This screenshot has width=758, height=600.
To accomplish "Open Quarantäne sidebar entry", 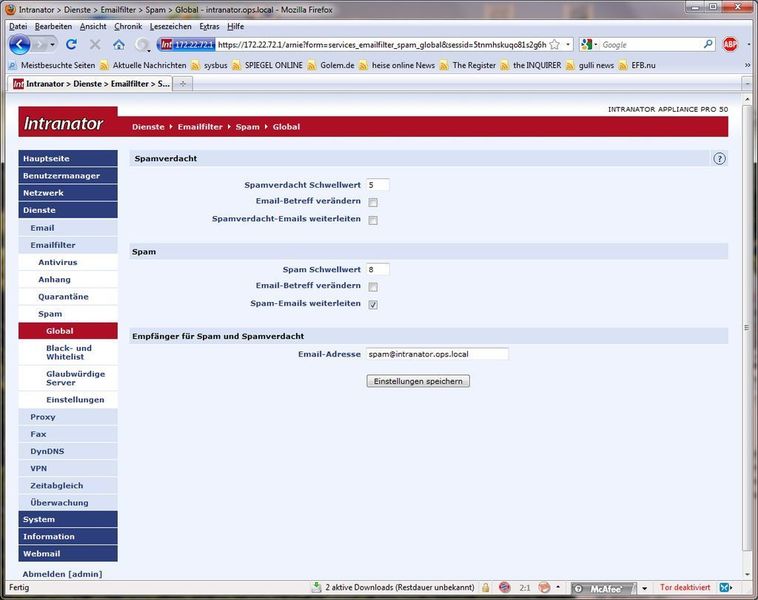I will coord(68,296).
